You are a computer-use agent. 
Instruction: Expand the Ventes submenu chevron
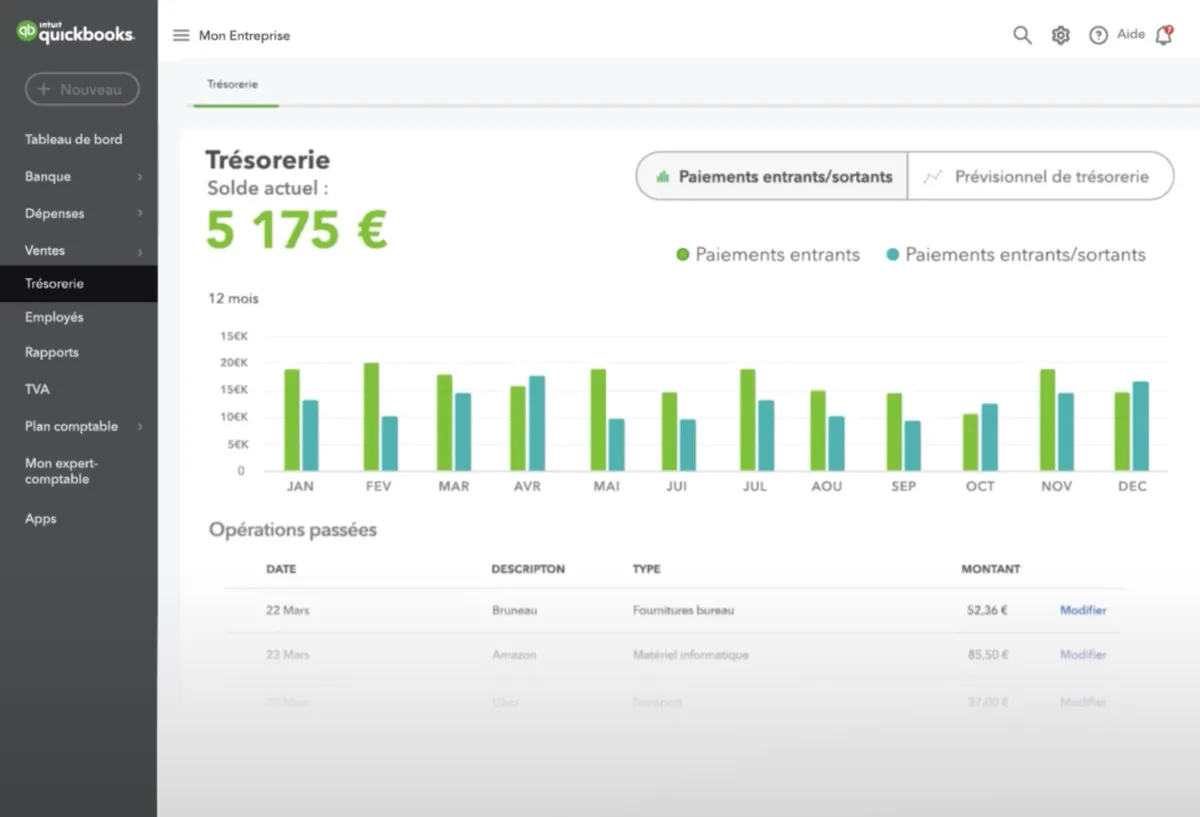(140, 251)
